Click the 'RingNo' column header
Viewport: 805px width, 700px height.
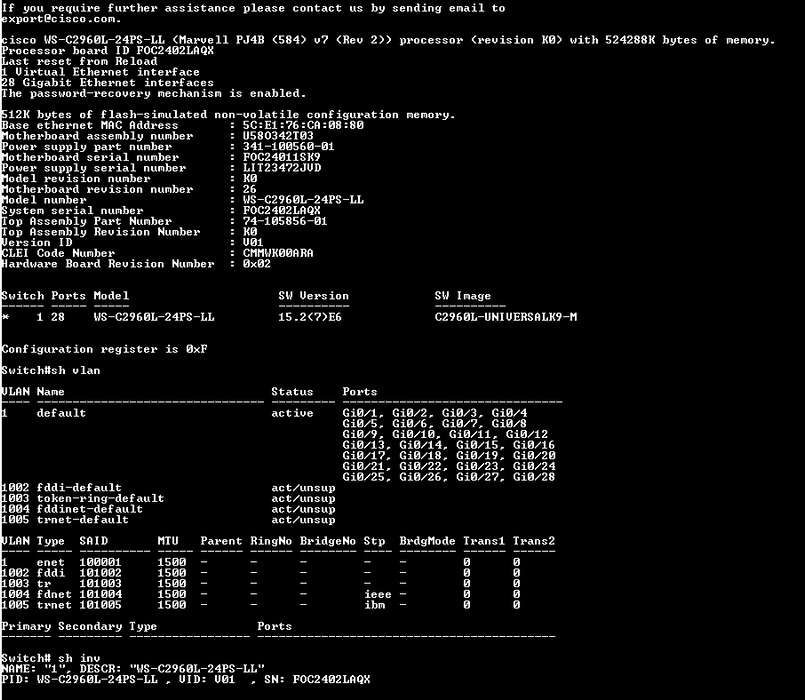click(271, 542)
